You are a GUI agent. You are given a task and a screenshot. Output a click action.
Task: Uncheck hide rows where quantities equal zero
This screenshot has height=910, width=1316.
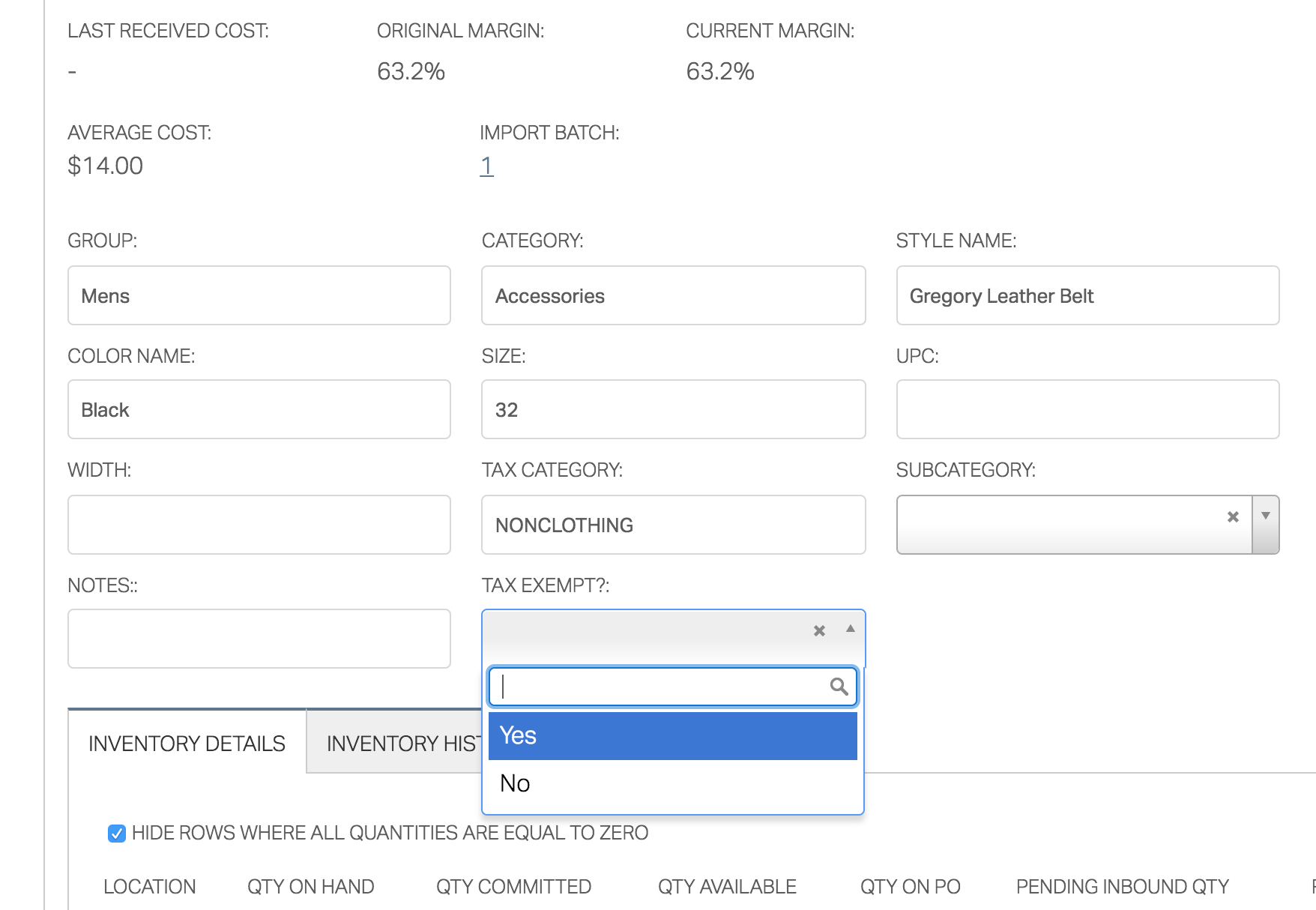[116, 832]
